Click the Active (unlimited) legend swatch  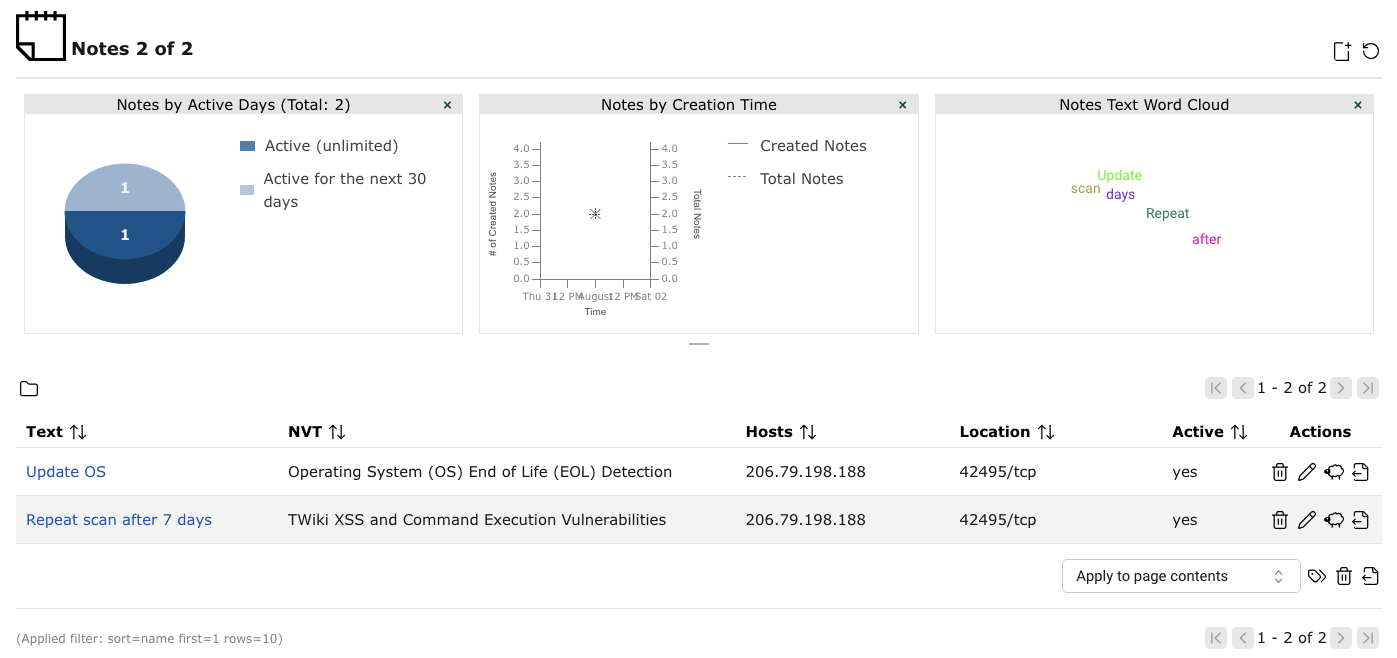[x=248, y=146]
